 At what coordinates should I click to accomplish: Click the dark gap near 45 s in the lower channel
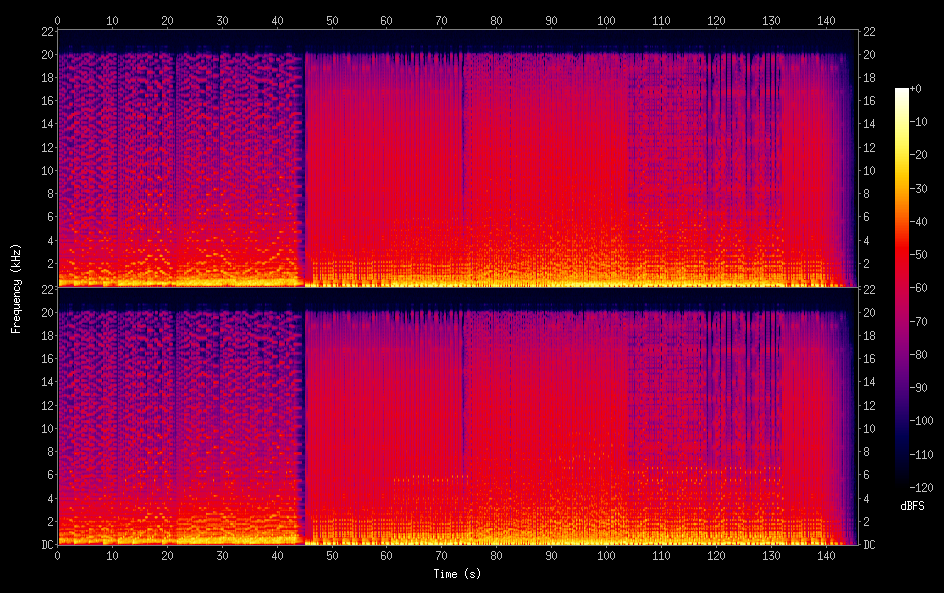tap(304, 420)
